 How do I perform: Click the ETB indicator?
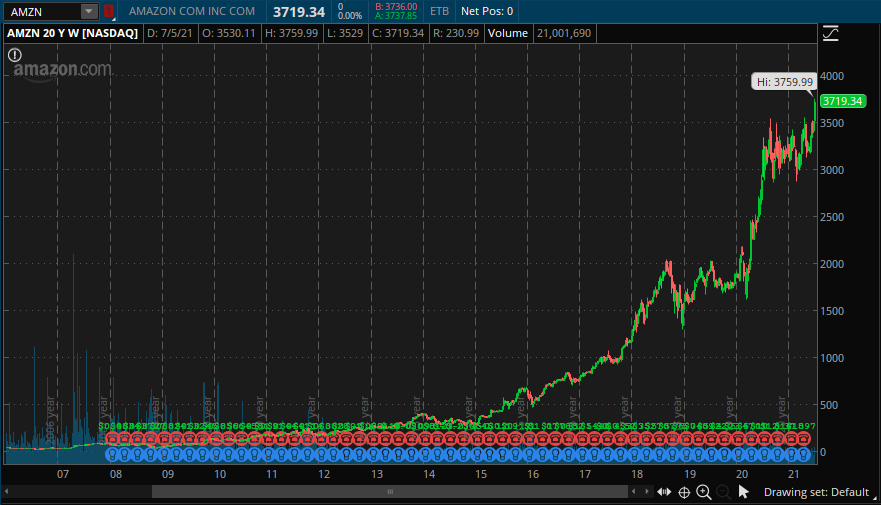pyautogui.click(x=439, y=11)
